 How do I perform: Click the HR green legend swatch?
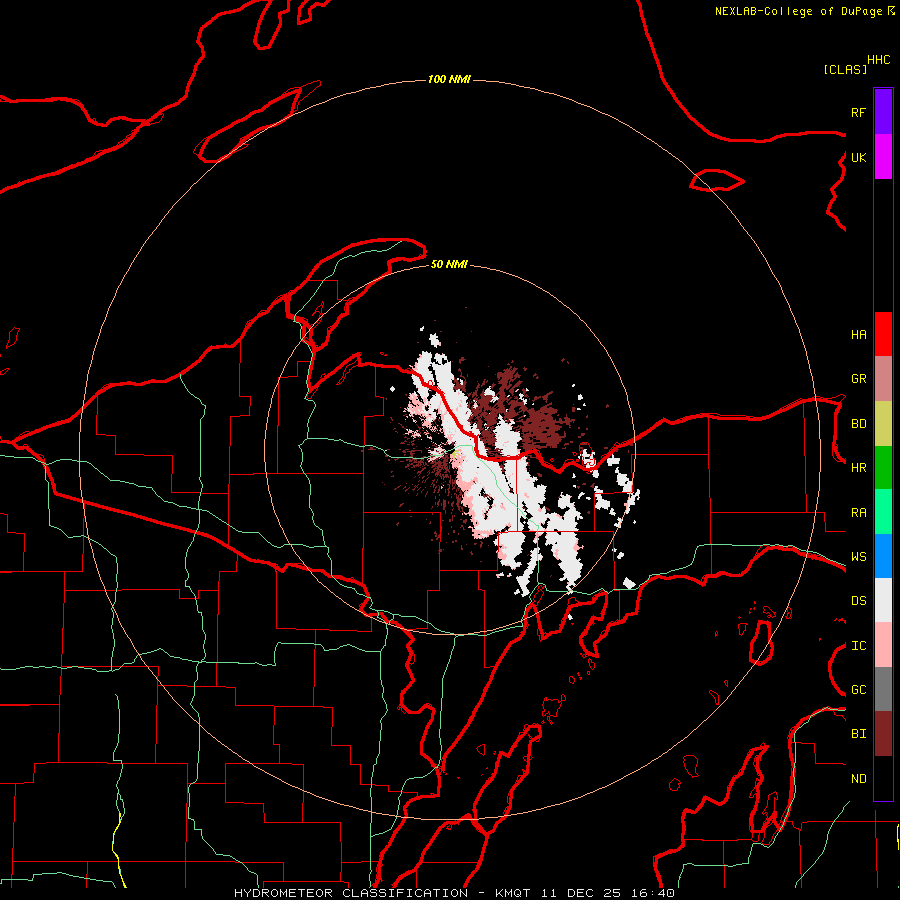tap(883, 468)
